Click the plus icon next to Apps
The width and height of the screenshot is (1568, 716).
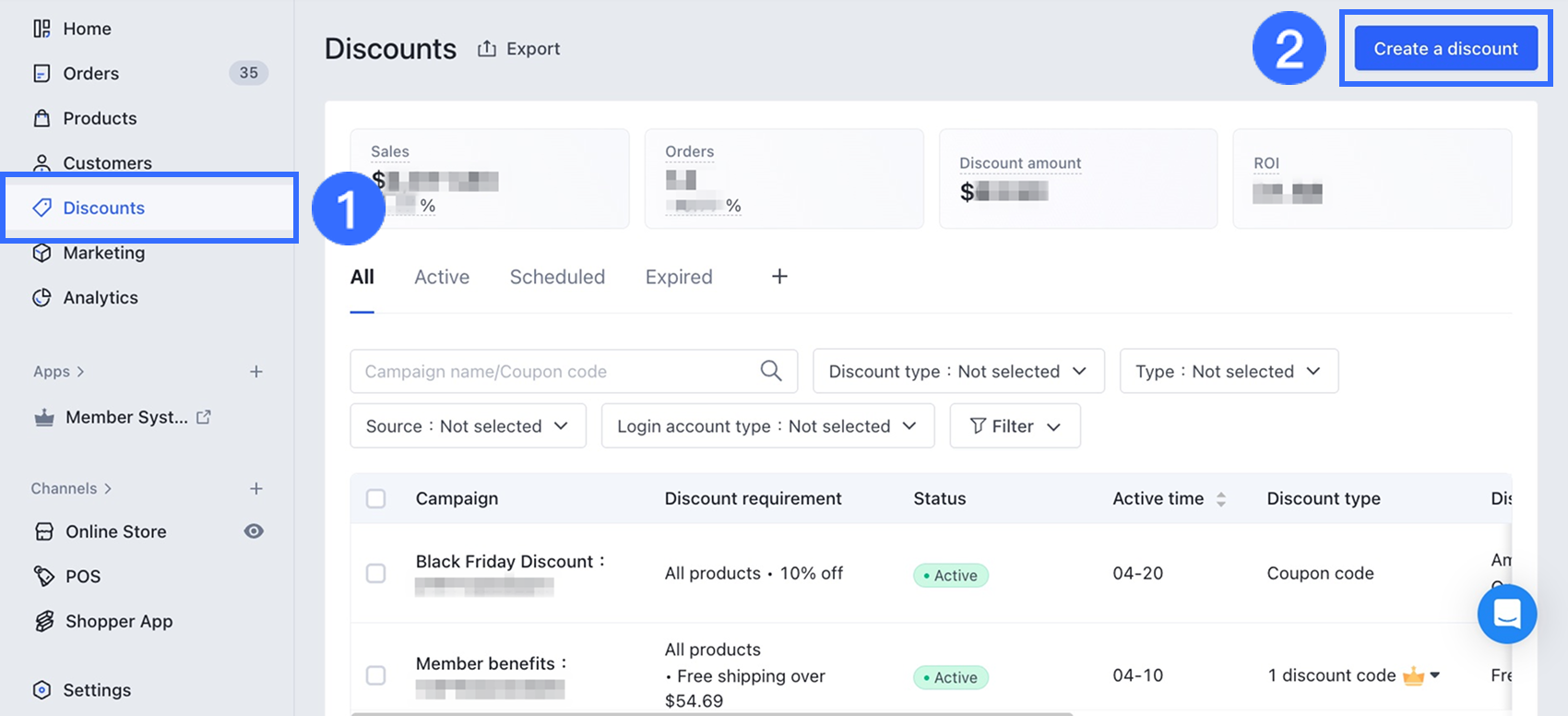pyautogui.click(x=256, y=371)
